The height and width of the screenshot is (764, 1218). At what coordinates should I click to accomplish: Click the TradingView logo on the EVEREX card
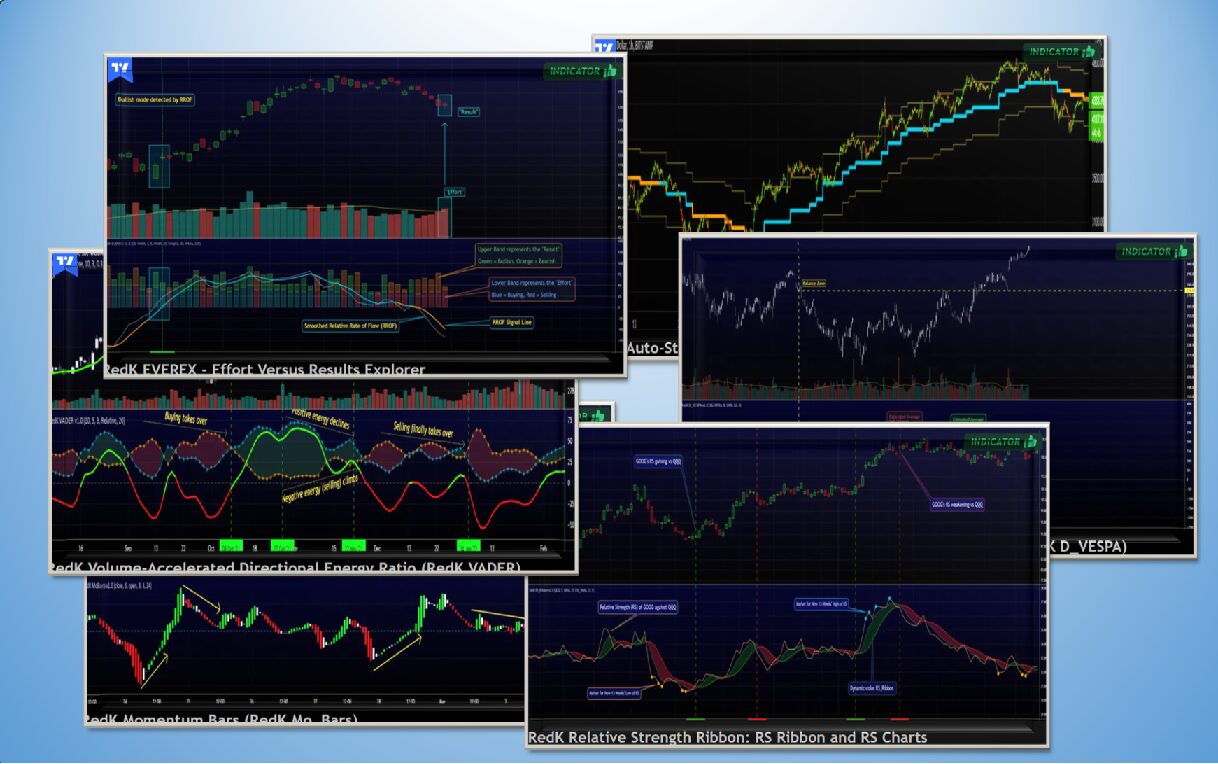(x=121, y=70)
